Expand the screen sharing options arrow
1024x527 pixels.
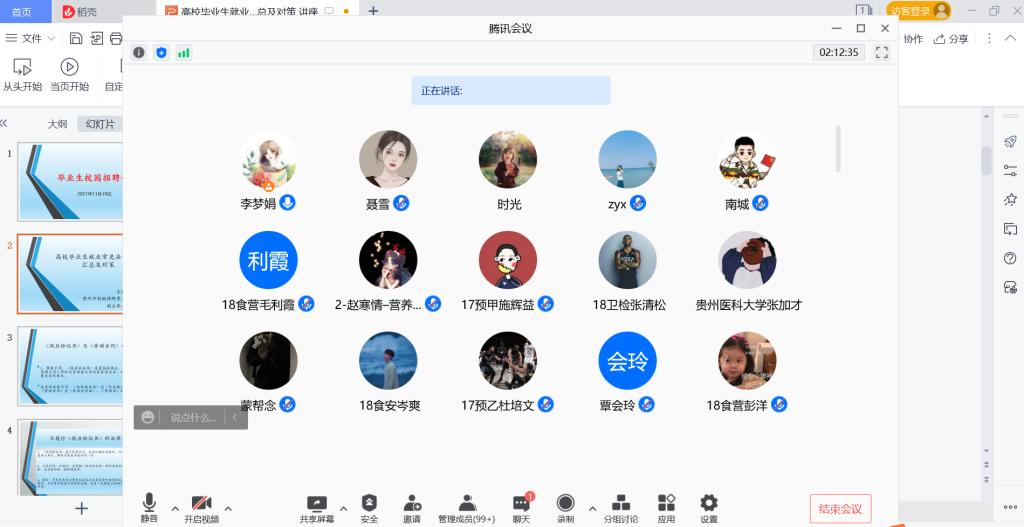(344, 509)
